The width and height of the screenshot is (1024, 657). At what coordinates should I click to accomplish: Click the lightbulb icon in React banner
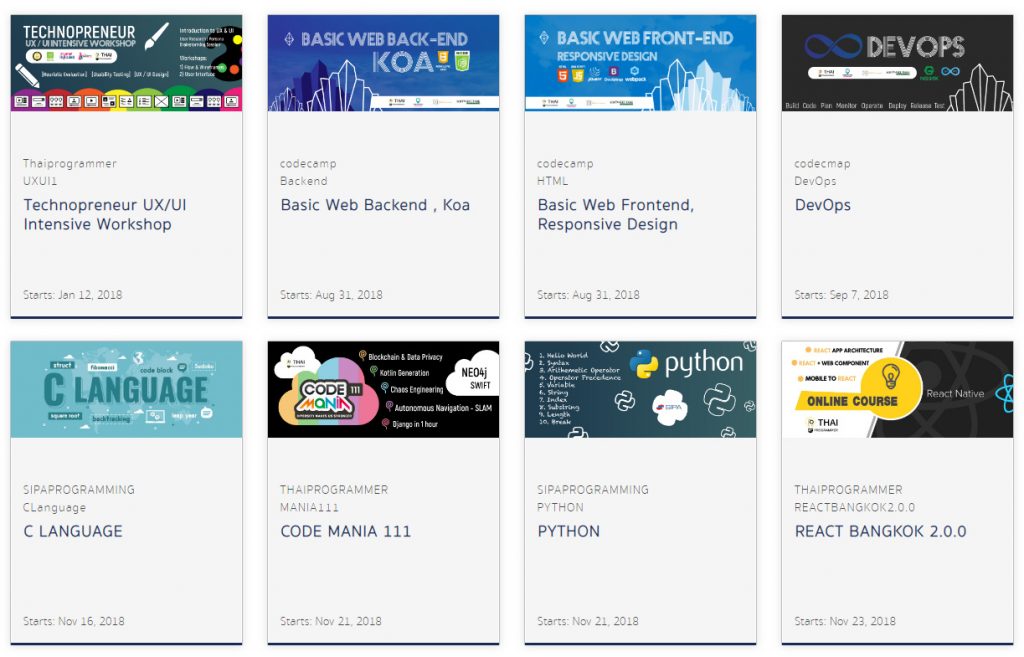click(x=891, y=377)
